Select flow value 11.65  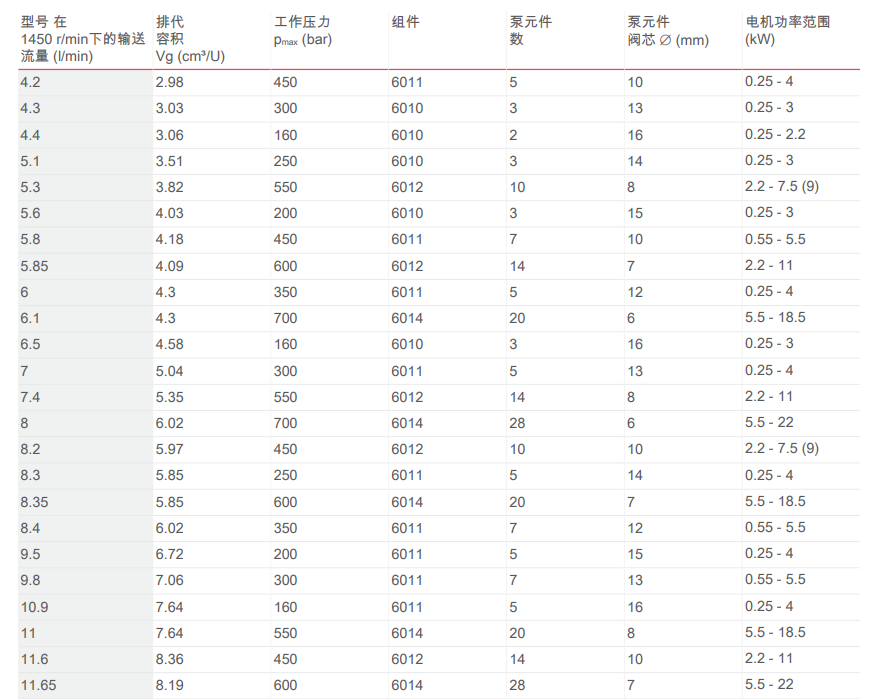(38, 686)
